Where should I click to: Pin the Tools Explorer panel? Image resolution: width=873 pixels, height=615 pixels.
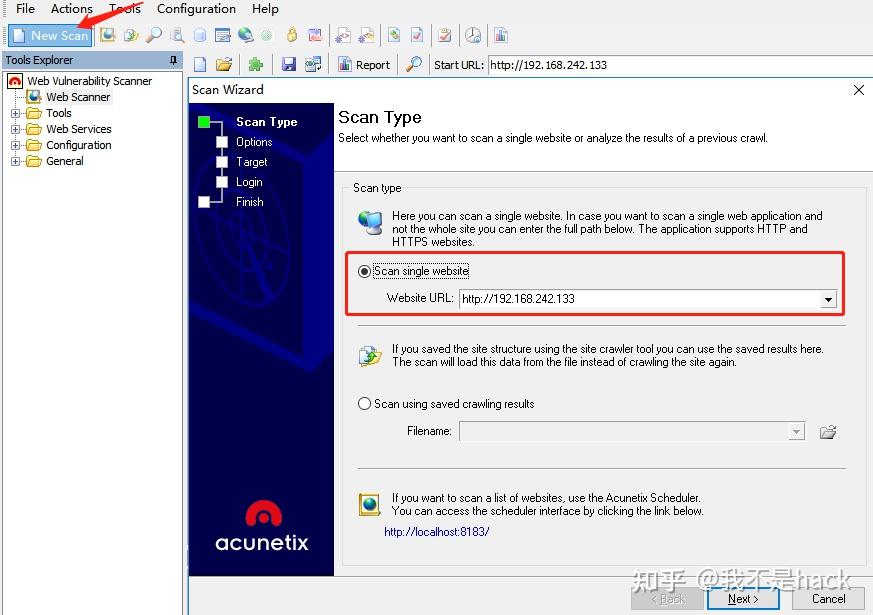click(x=173, y=60)
